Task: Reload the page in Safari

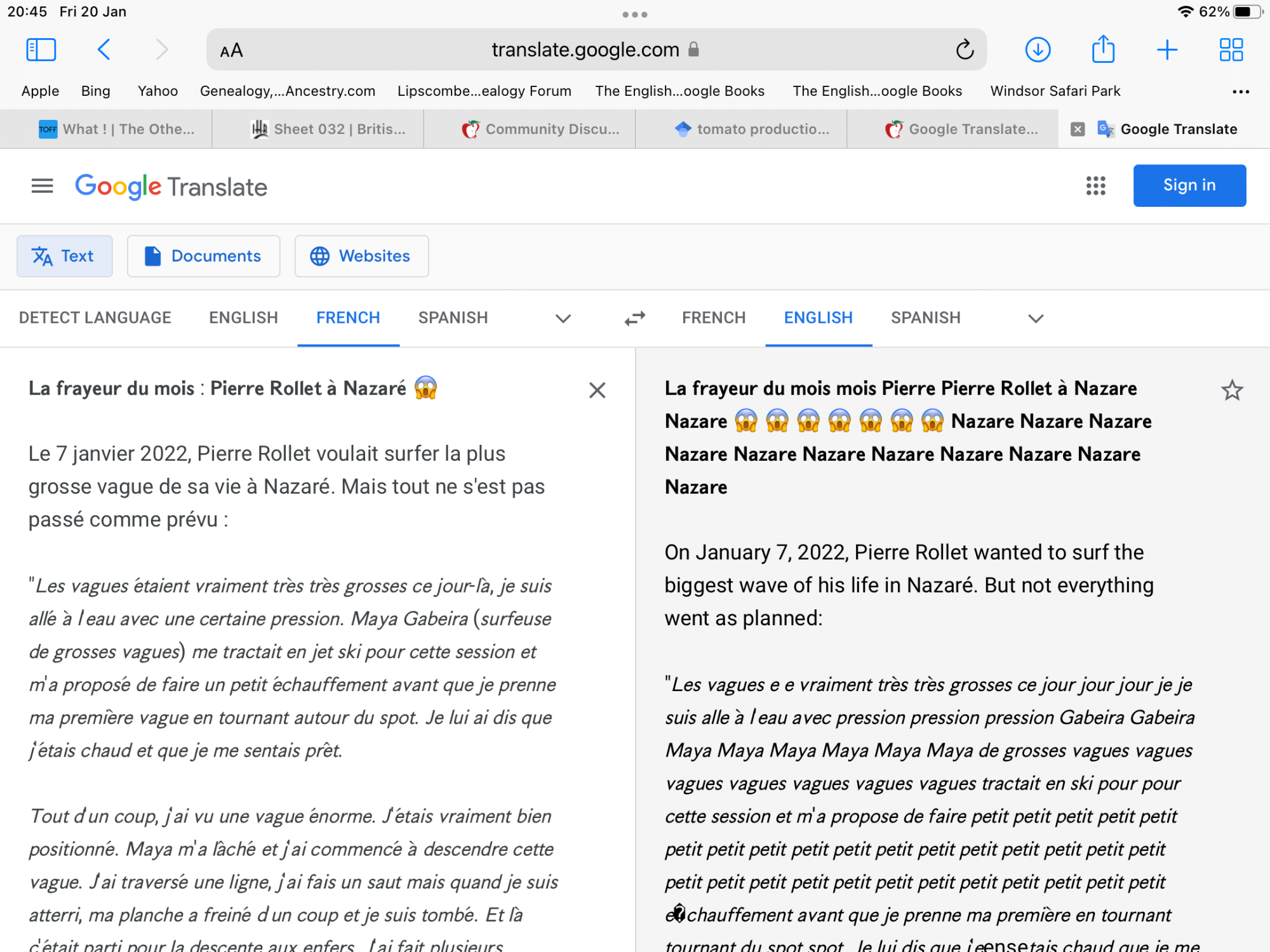Action: click(965, 50)
